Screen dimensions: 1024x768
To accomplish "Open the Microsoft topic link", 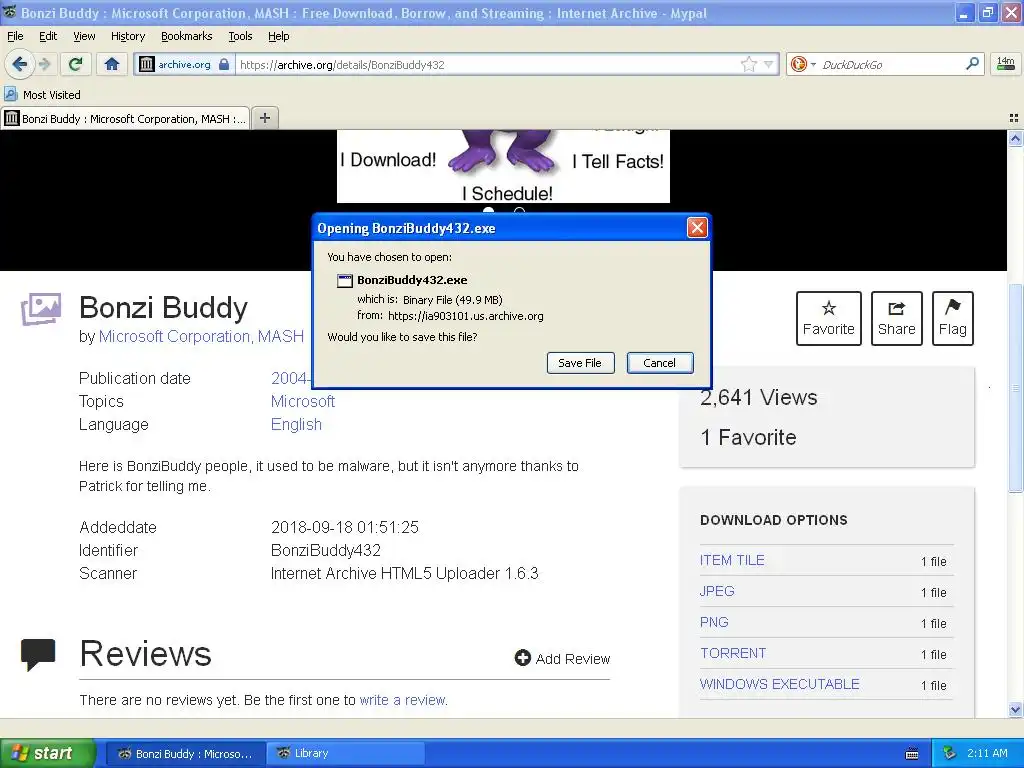I will (x=302, y=401).
